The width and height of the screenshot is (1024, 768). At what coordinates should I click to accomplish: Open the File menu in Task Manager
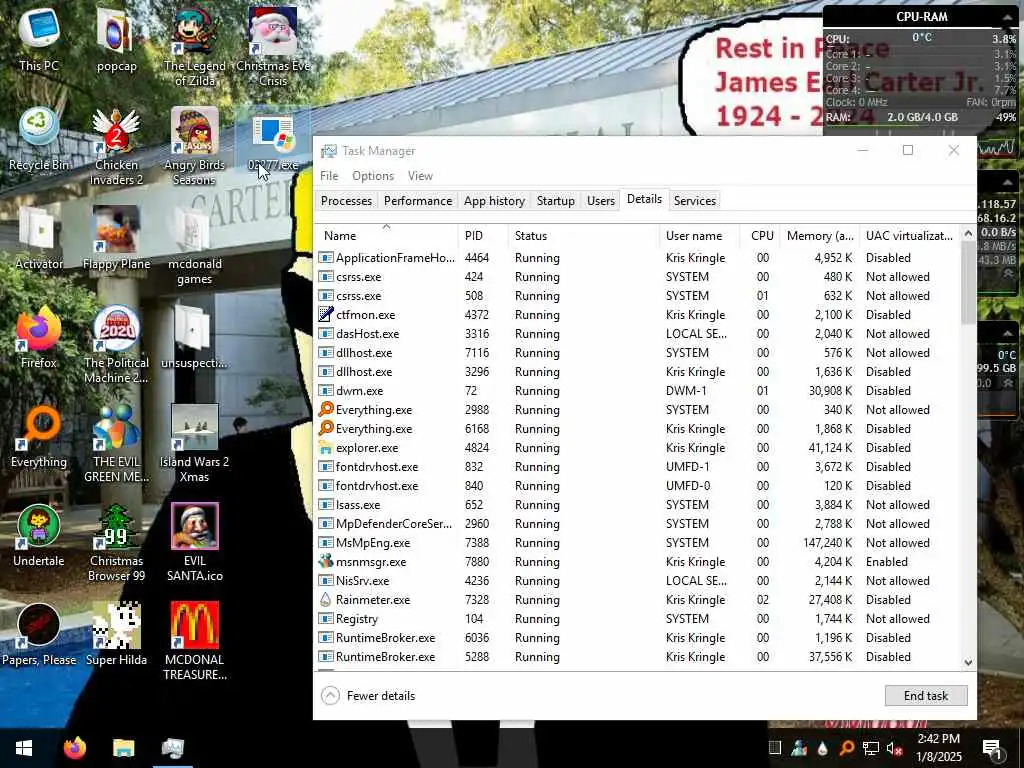pos(329,176)
